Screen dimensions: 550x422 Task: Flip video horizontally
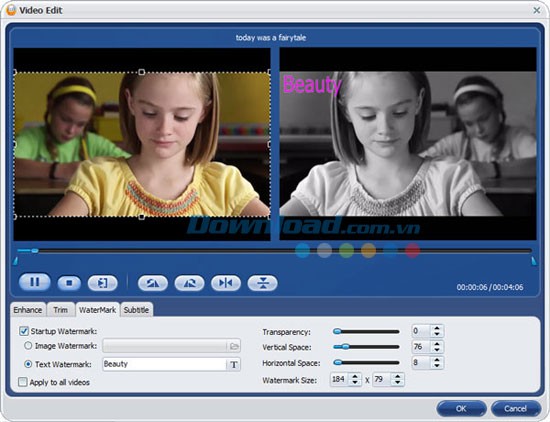[x=226, y=283]
